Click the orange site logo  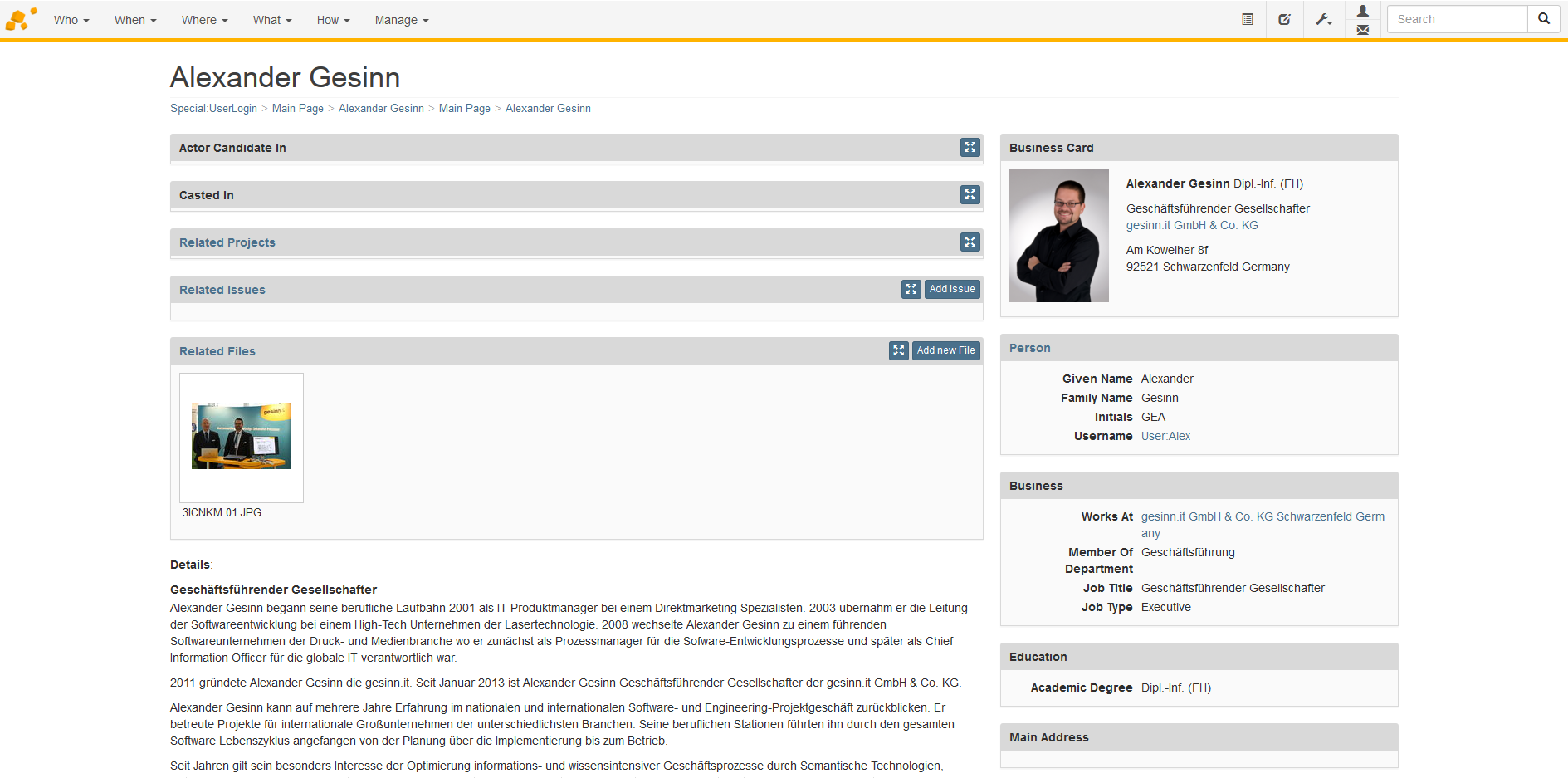click(x=21, y=19)
